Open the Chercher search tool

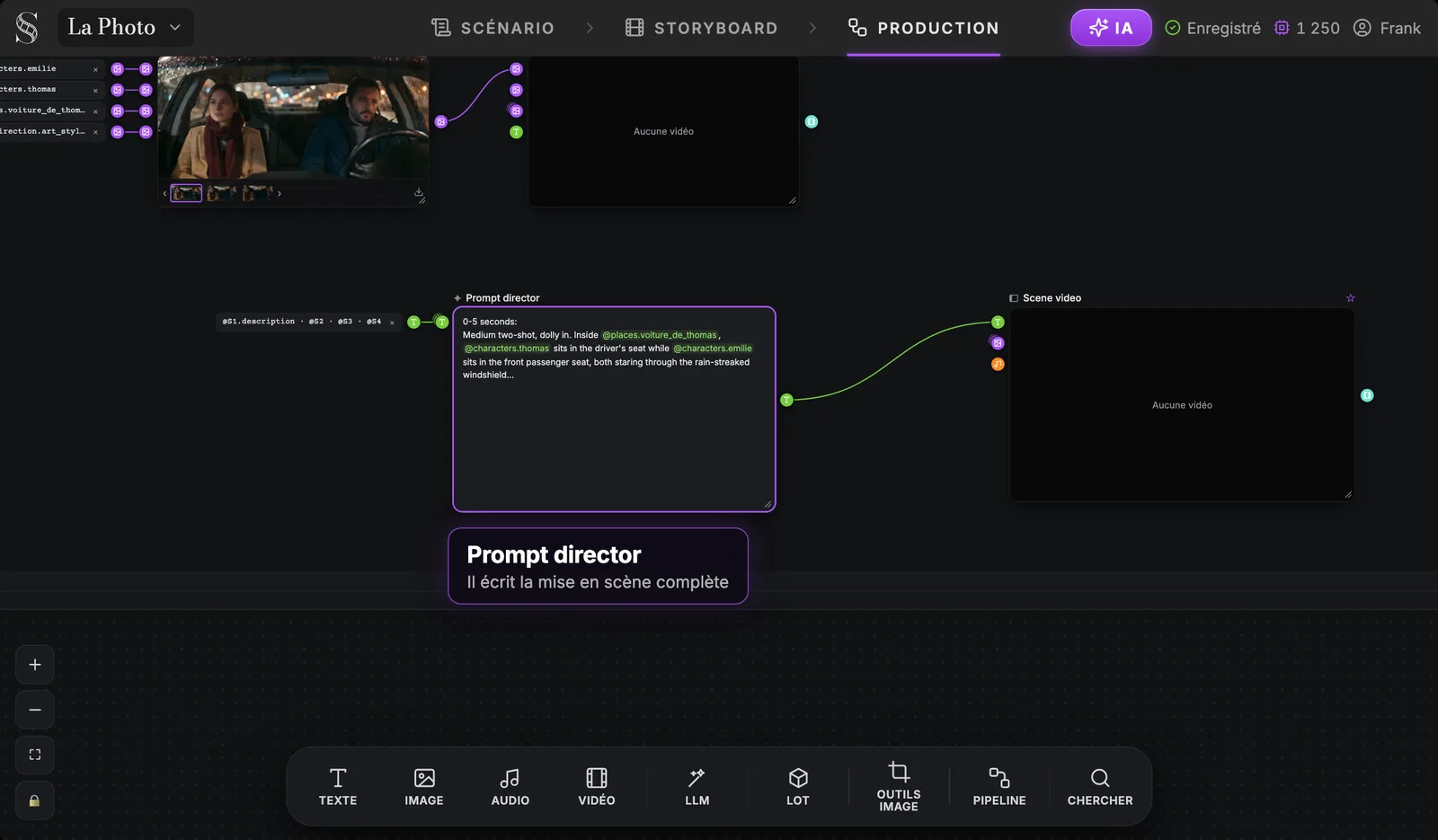pyautogui.click(x=1100, y=787)
